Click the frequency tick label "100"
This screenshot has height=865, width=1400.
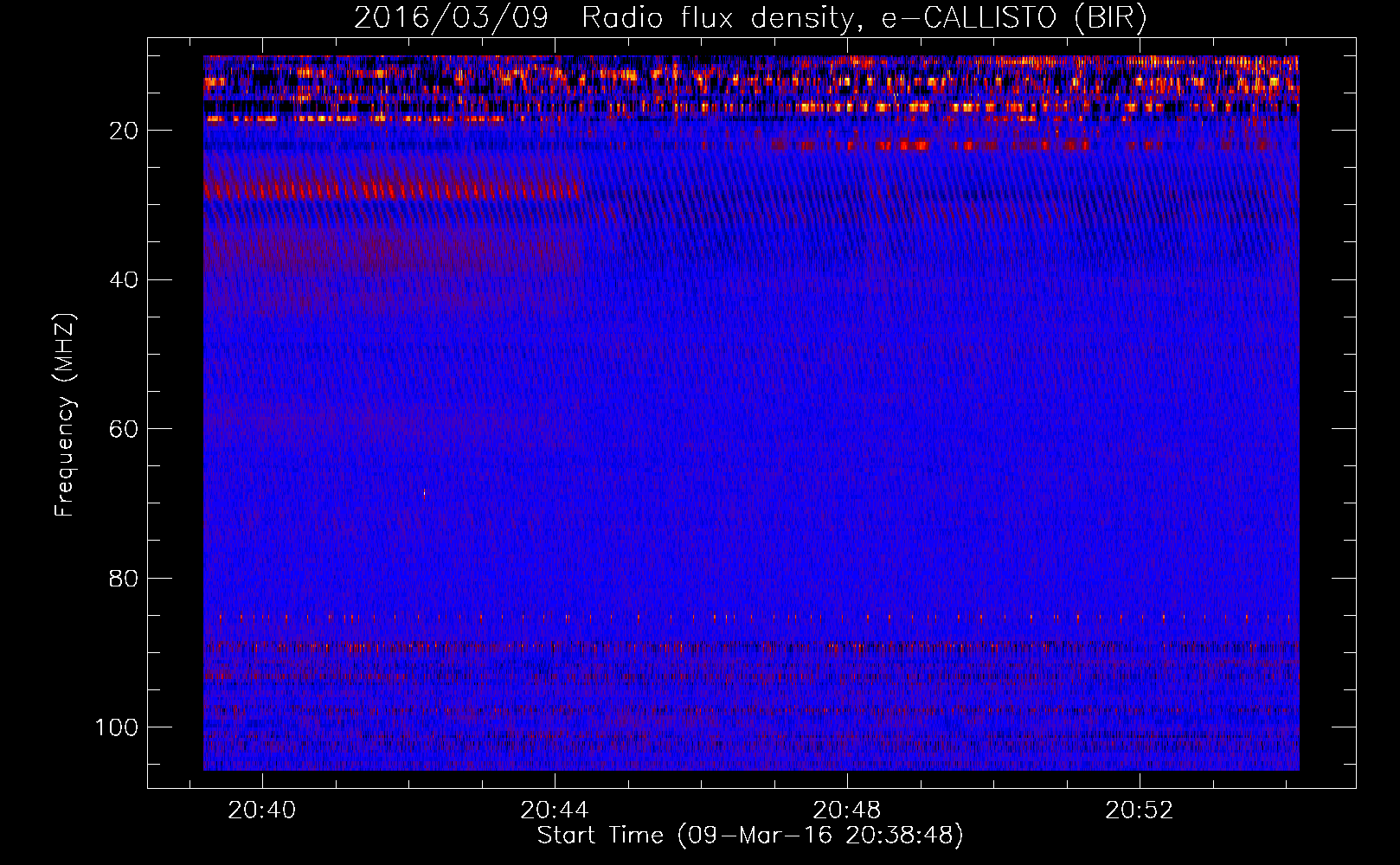click(117, 727)
